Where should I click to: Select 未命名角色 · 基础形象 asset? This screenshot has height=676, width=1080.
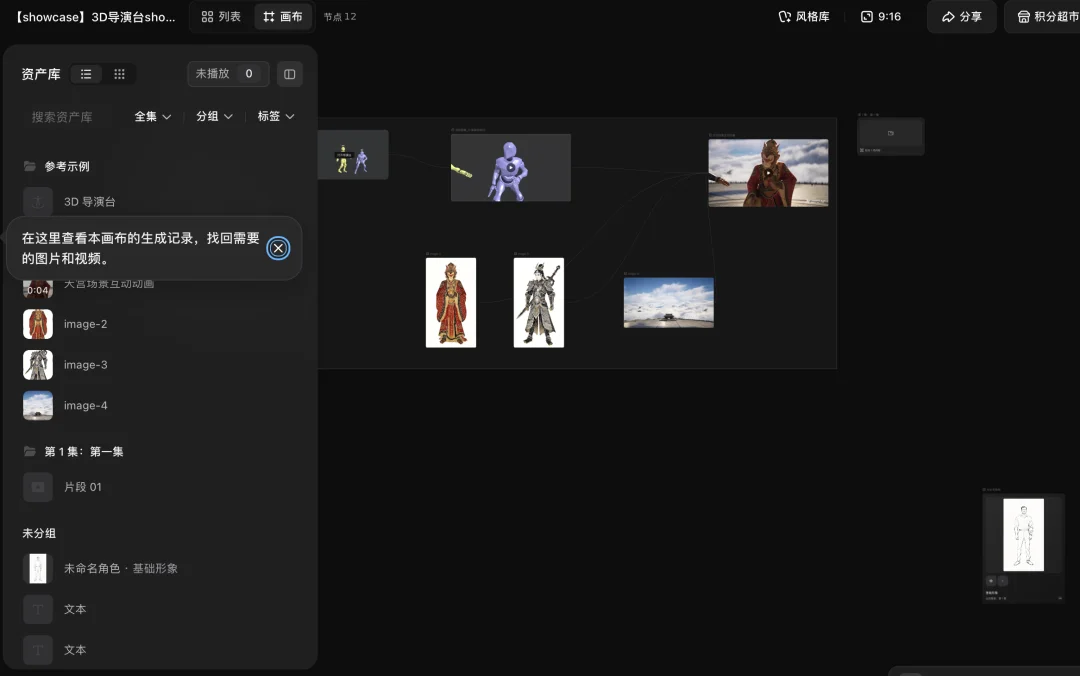click(x=159, y=569)
